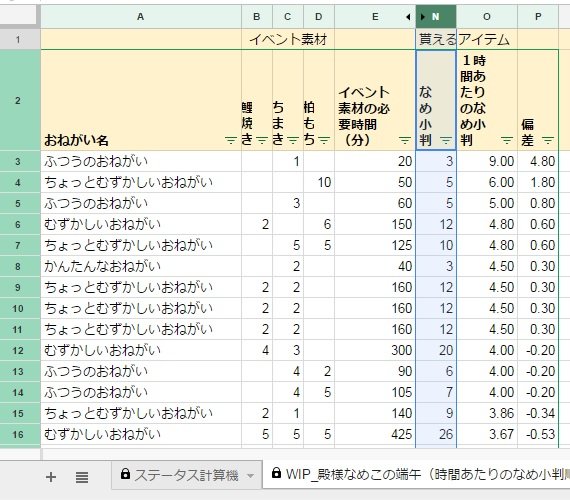Open filter for ちまき column
This screenshot has width=570, height=500.
[293, 140]
